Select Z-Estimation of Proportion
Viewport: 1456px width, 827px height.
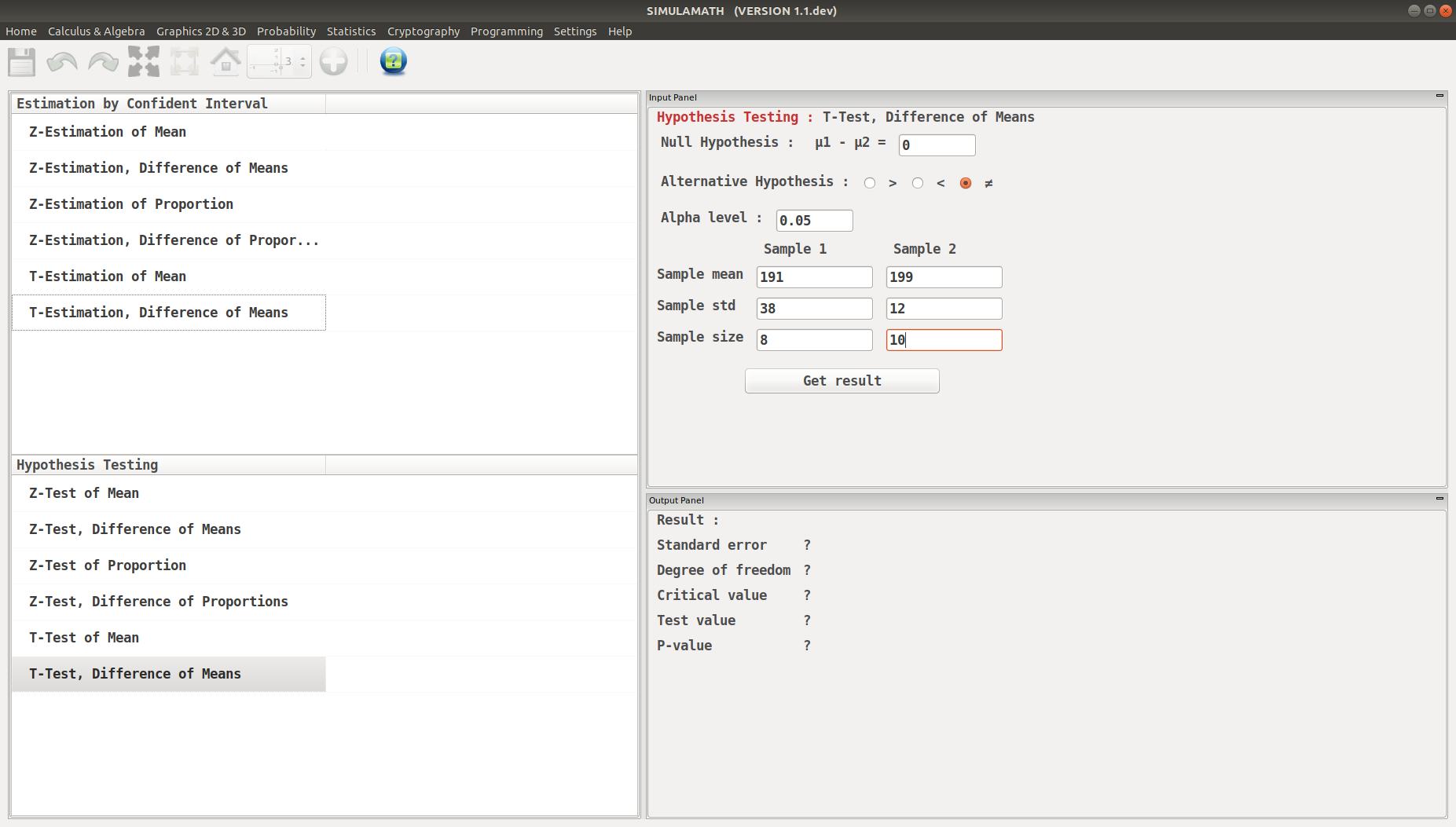pos(169,204)
